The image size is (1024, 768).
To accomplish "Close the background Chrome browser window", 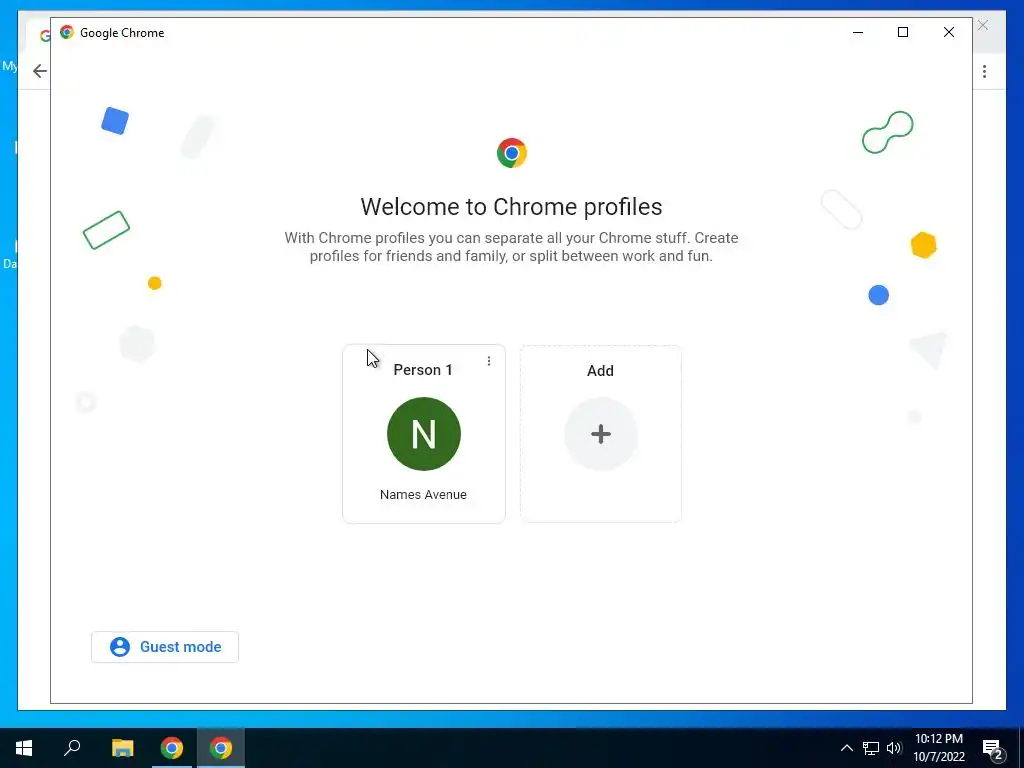I will coord(983,25).
